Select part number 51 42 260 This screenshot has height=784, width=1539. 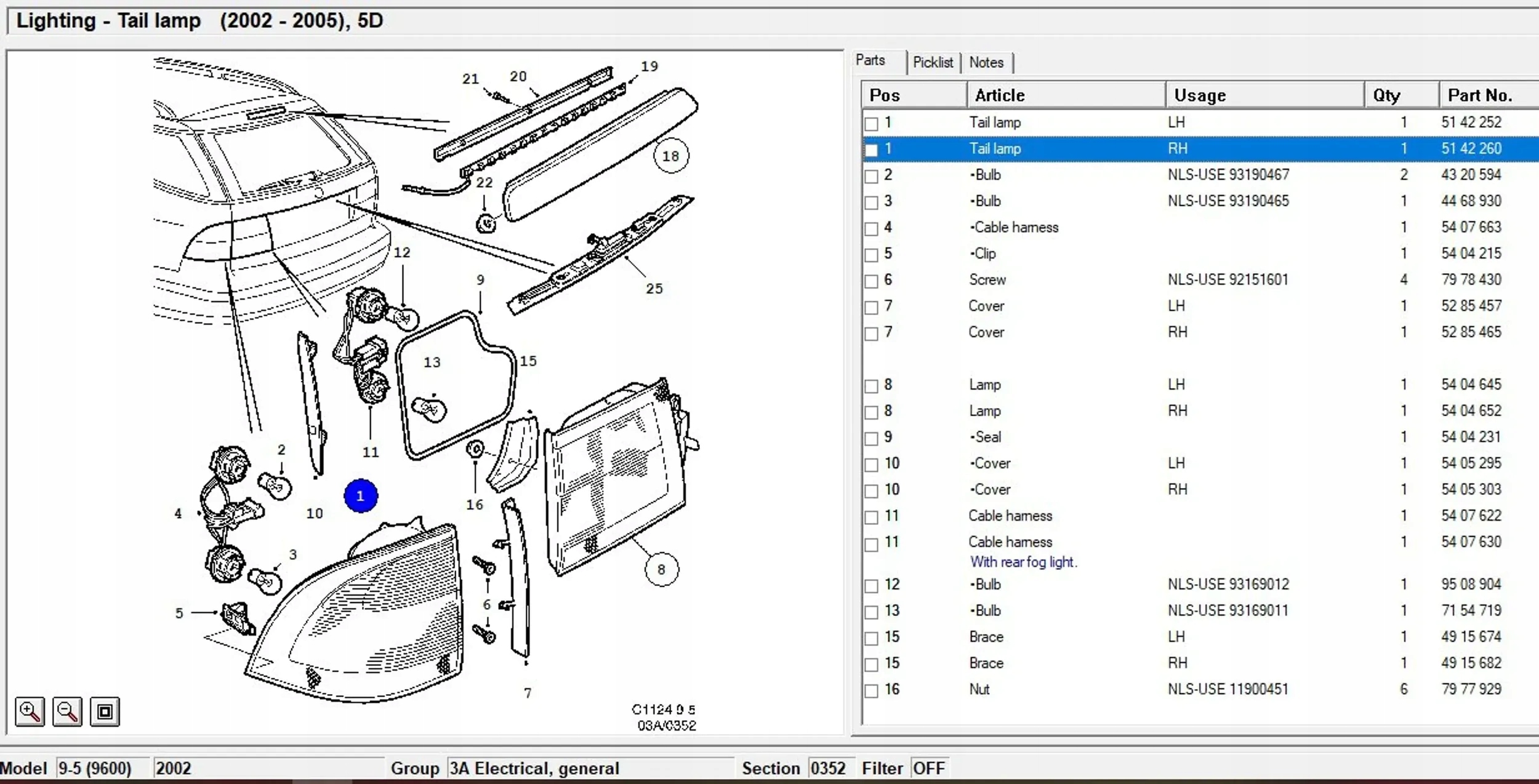tap(1471, 148)
